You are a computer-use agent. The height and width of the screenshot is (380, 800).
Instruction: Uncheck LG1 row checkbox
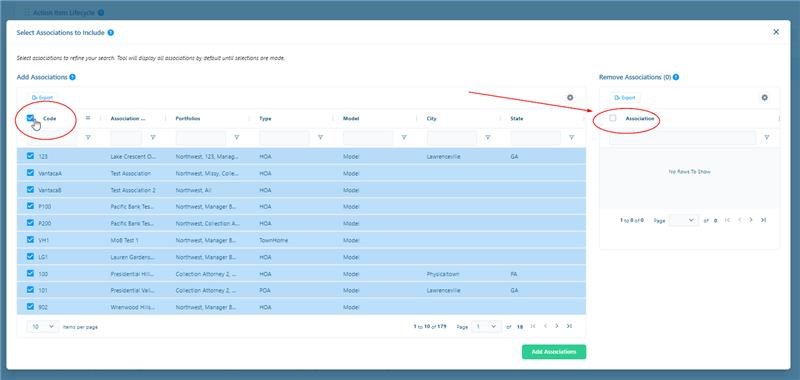[x=31, y=257]
